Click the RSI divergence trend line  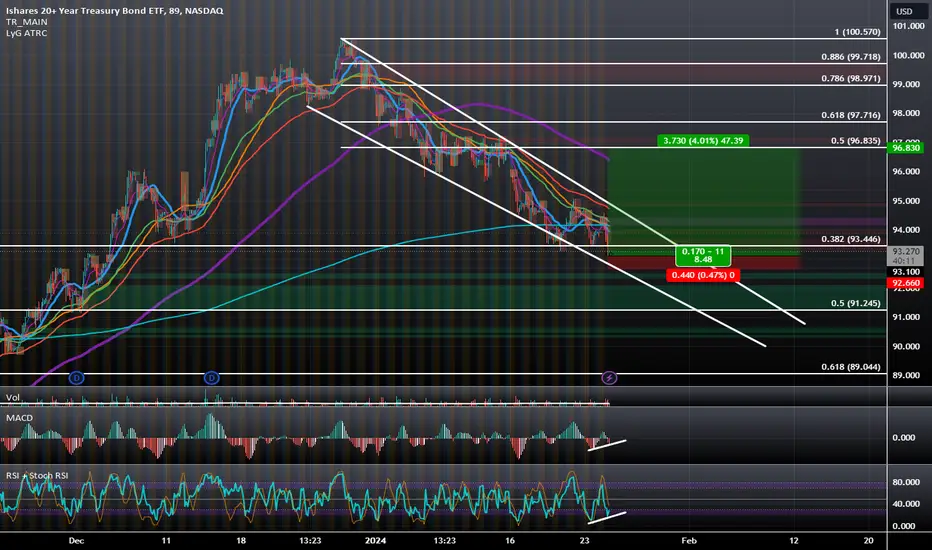tap(607, 517)
